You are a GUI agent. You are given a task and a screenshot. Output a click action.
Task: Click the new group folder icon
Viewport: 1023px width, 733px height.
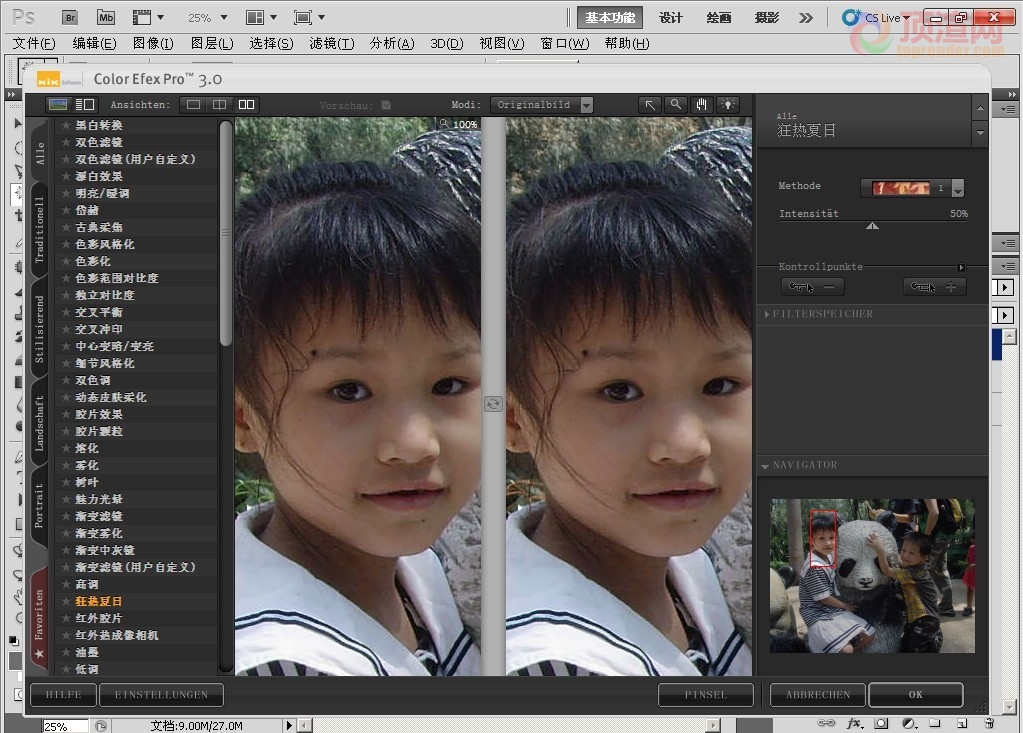coord(935,723)
